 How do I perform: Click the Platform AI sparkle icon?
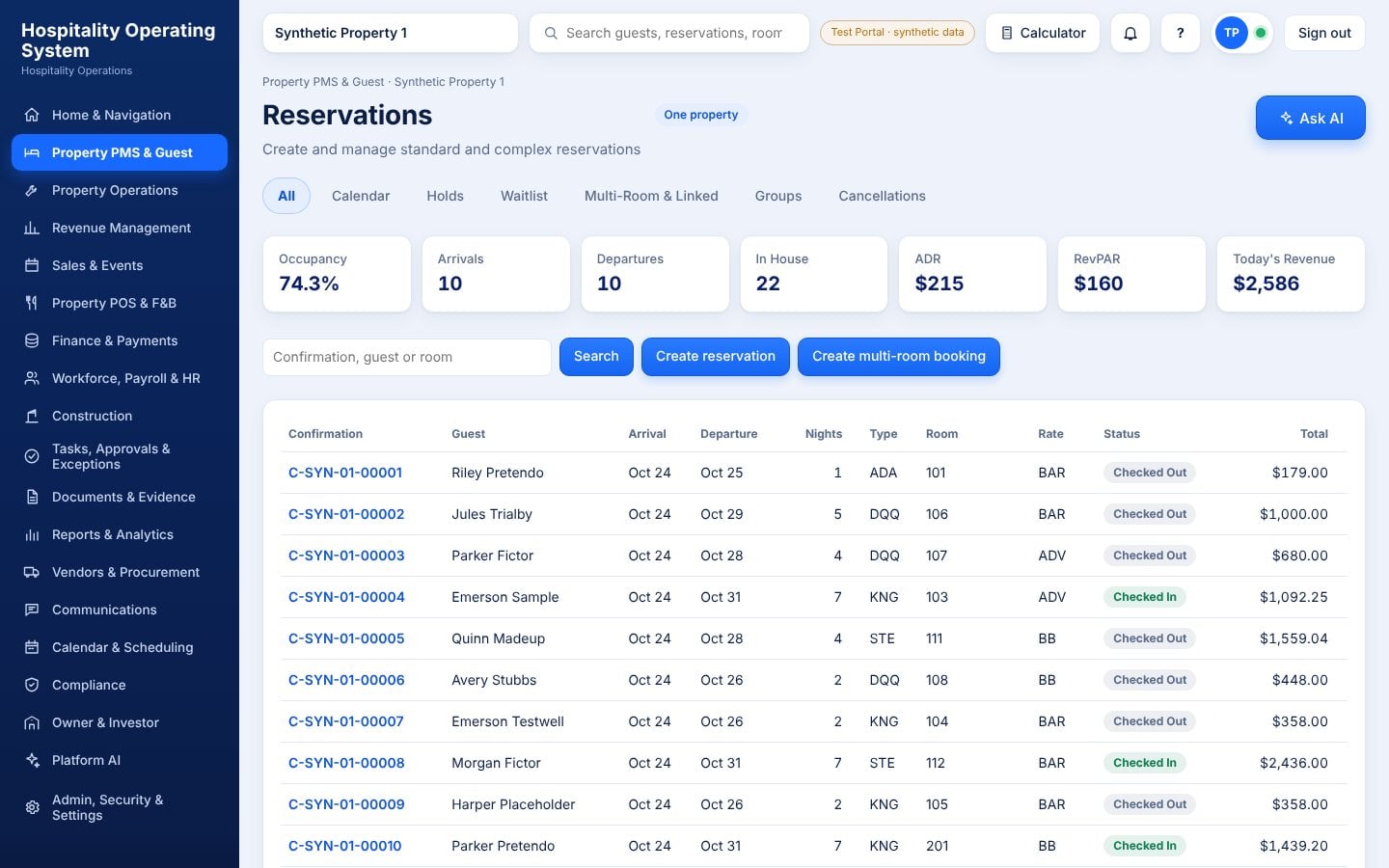pyautogui.click(x=32, y=760)
